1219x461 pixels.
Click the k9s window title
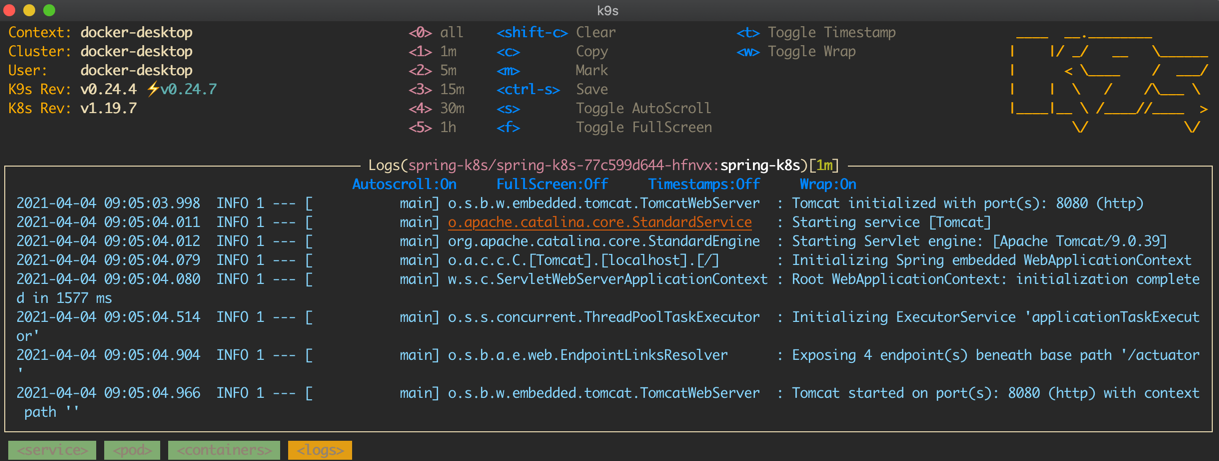point(608,10)
